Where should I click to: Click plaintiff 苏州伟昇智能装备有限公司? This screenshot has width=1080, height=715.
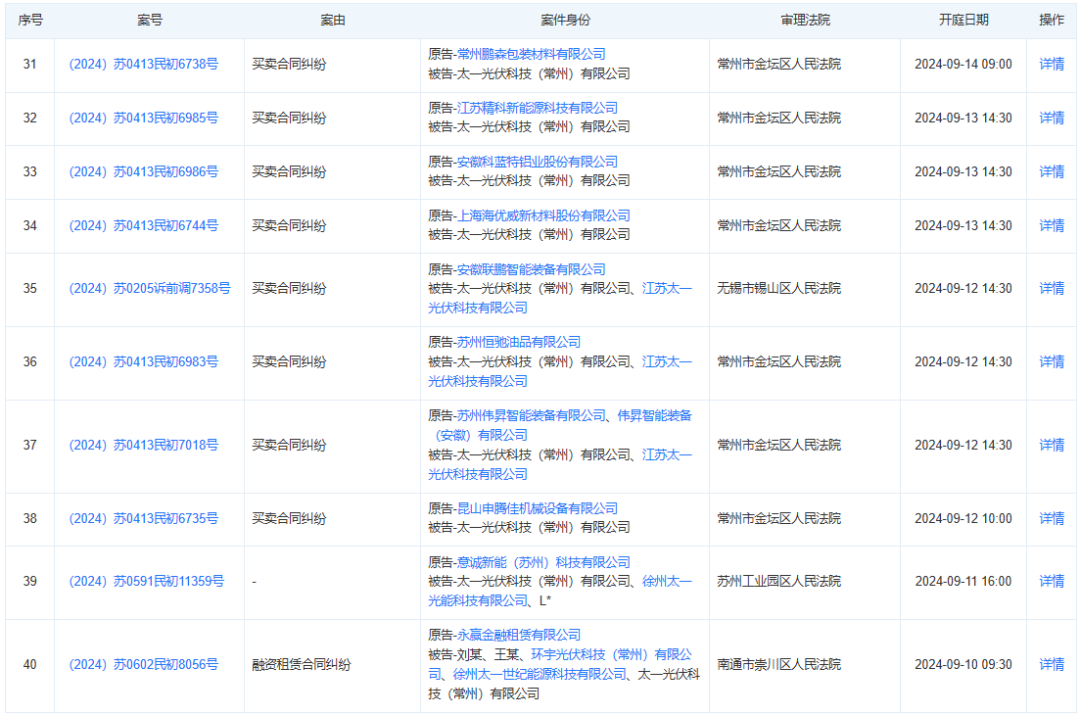(x=531, y=416)
